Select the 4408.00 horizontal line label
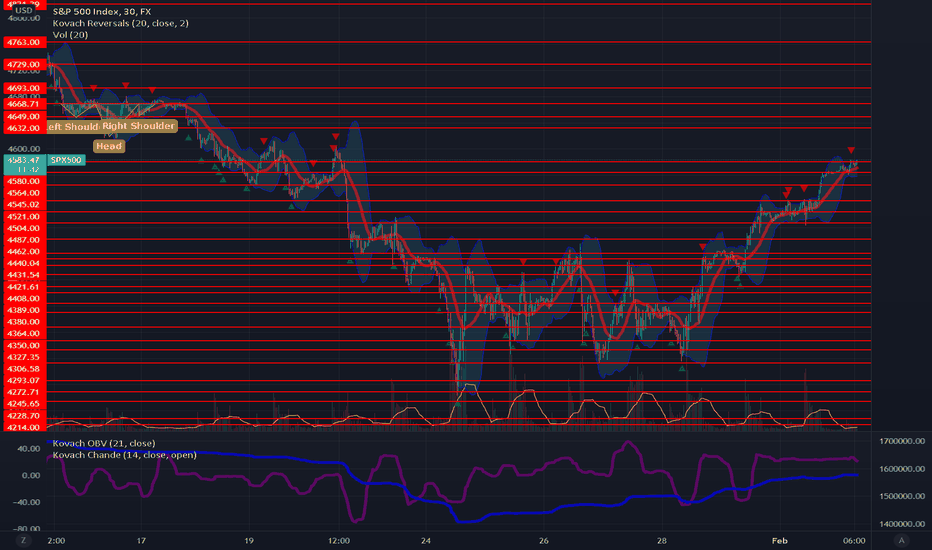 click(24, 298)
